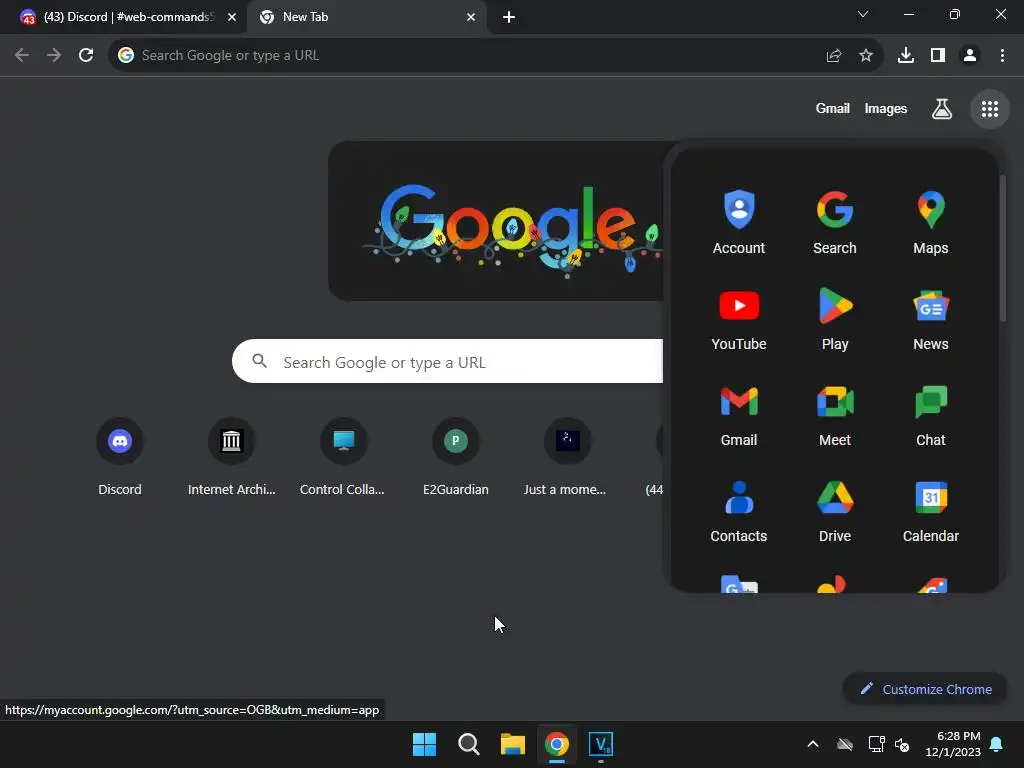This screenshot has height=768, width=1024.
Task: Open Contacts from the apps grid
Action: pyautogui.click(x=739, y=510)
